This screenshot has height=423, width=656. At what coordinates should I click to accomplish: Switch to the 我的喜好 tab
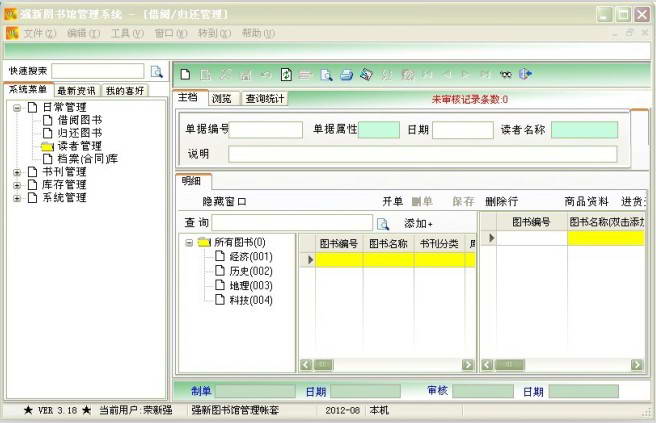125,90
